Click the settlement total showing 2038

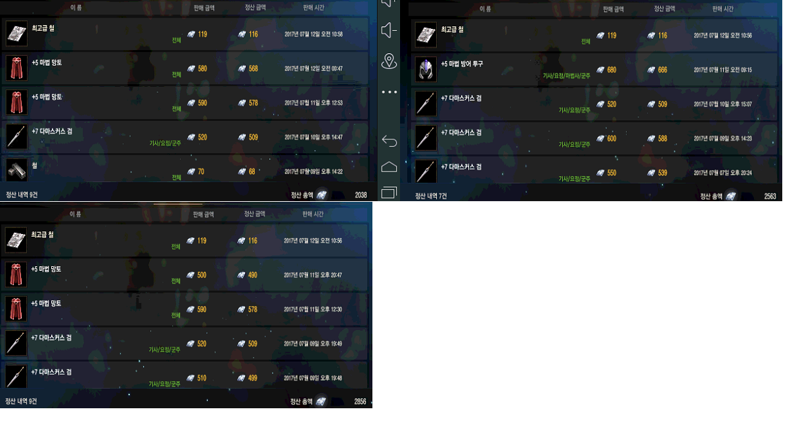[361, 195]
